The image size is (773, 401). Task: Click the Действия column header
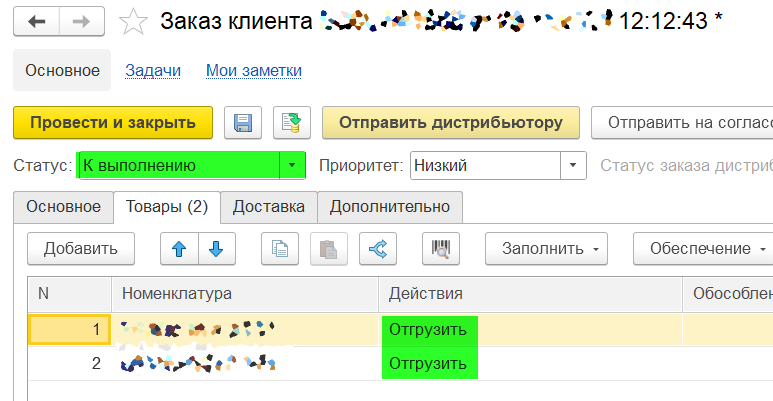[x=530, y=294]
